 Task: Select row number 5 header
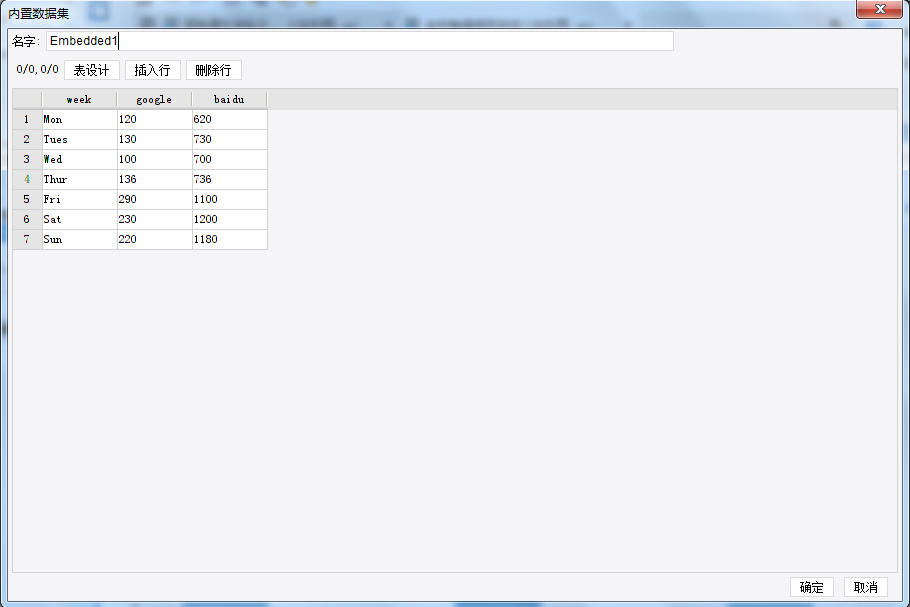(x=27, y=200)
